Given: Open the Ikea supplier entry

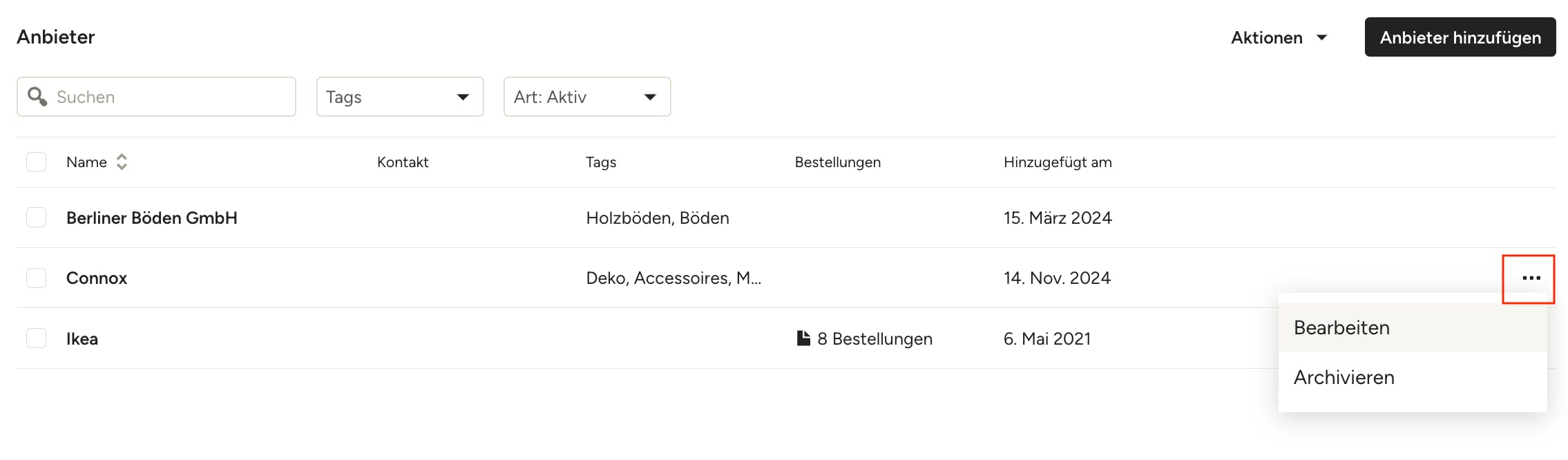Looking at the screenshot, I should click(x=82, y=338).
